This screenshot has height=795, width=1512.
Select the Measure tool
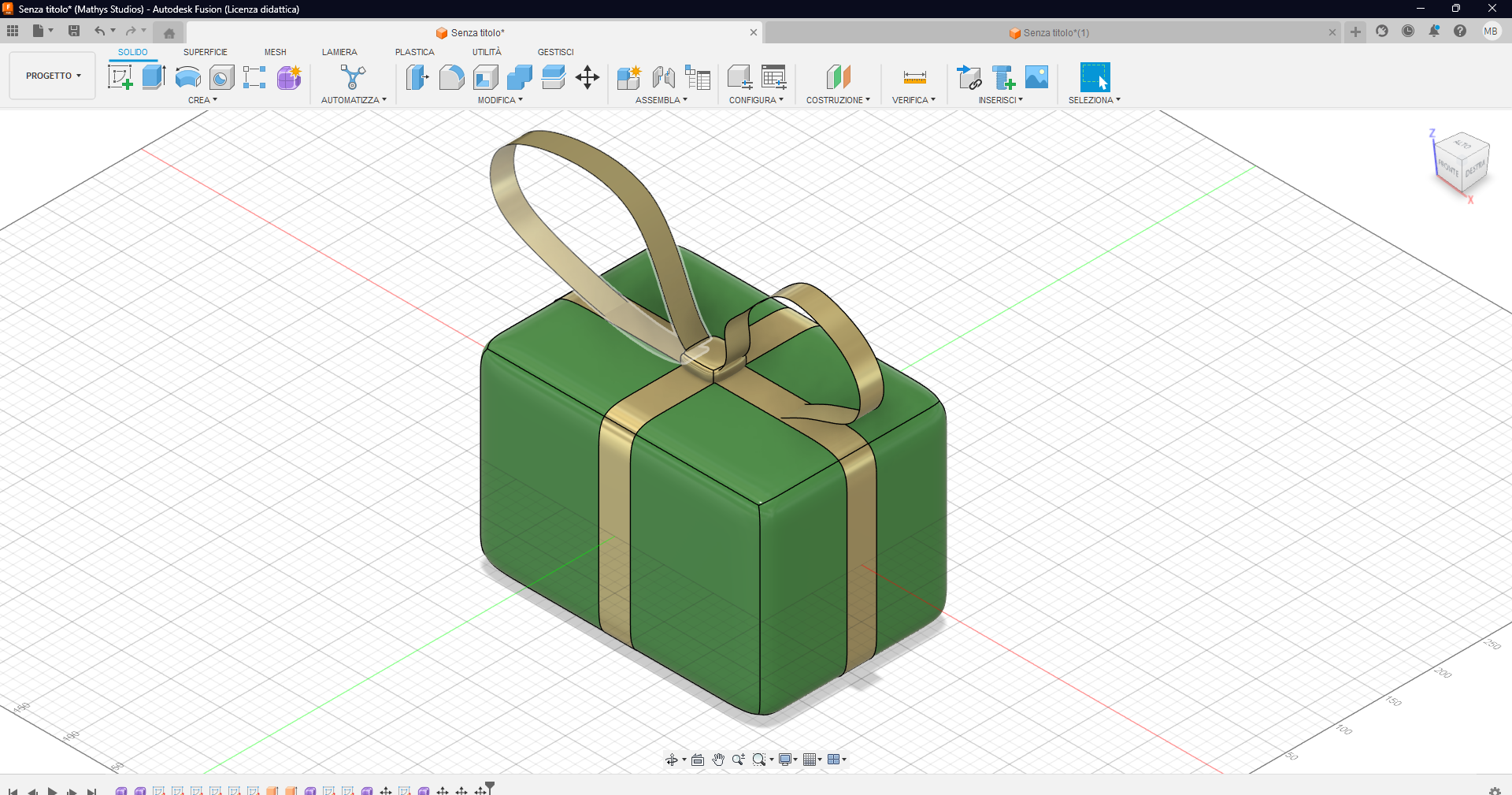click(914, 77)
